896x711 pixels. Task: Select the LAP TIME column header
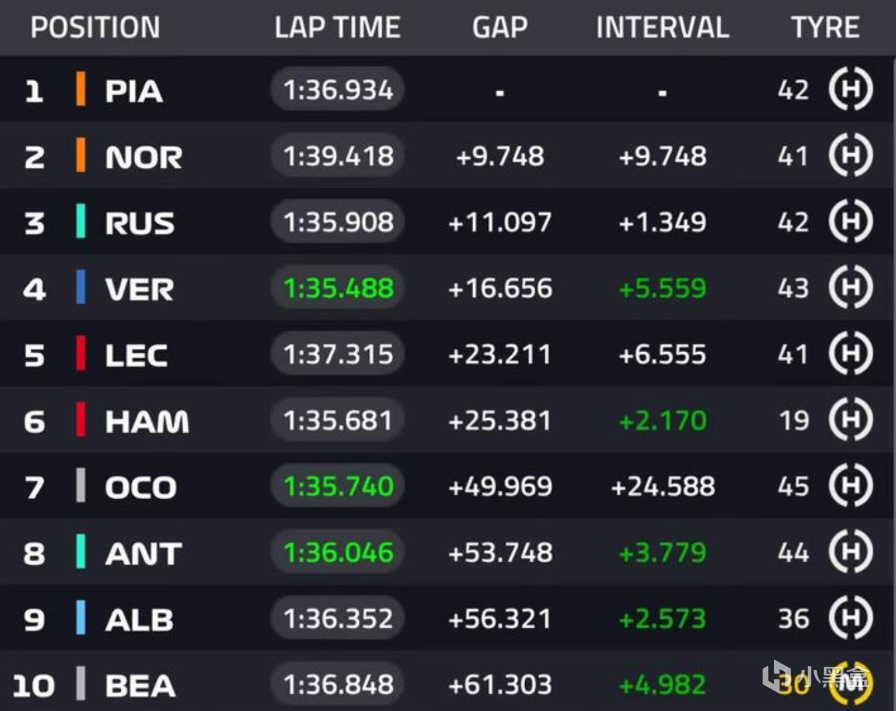[x=337, y=27]
